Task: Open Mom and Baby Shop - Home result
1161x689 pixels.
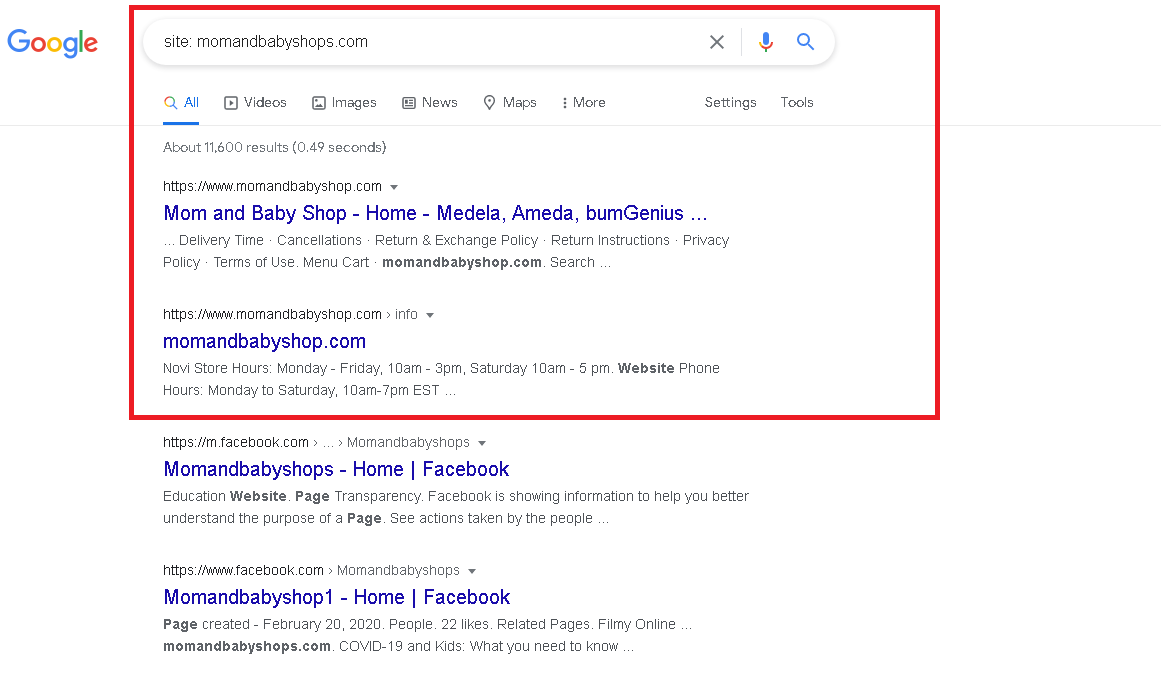Action: (435, 213)
